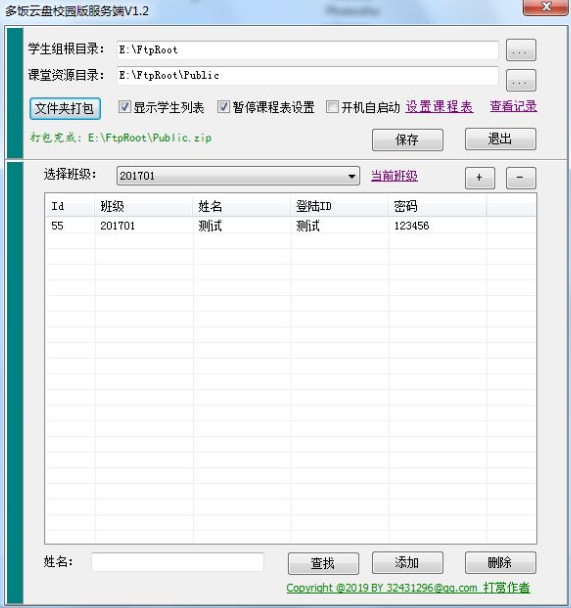
Task: Click the 文件夹打包 button
Action: point(65,108)
